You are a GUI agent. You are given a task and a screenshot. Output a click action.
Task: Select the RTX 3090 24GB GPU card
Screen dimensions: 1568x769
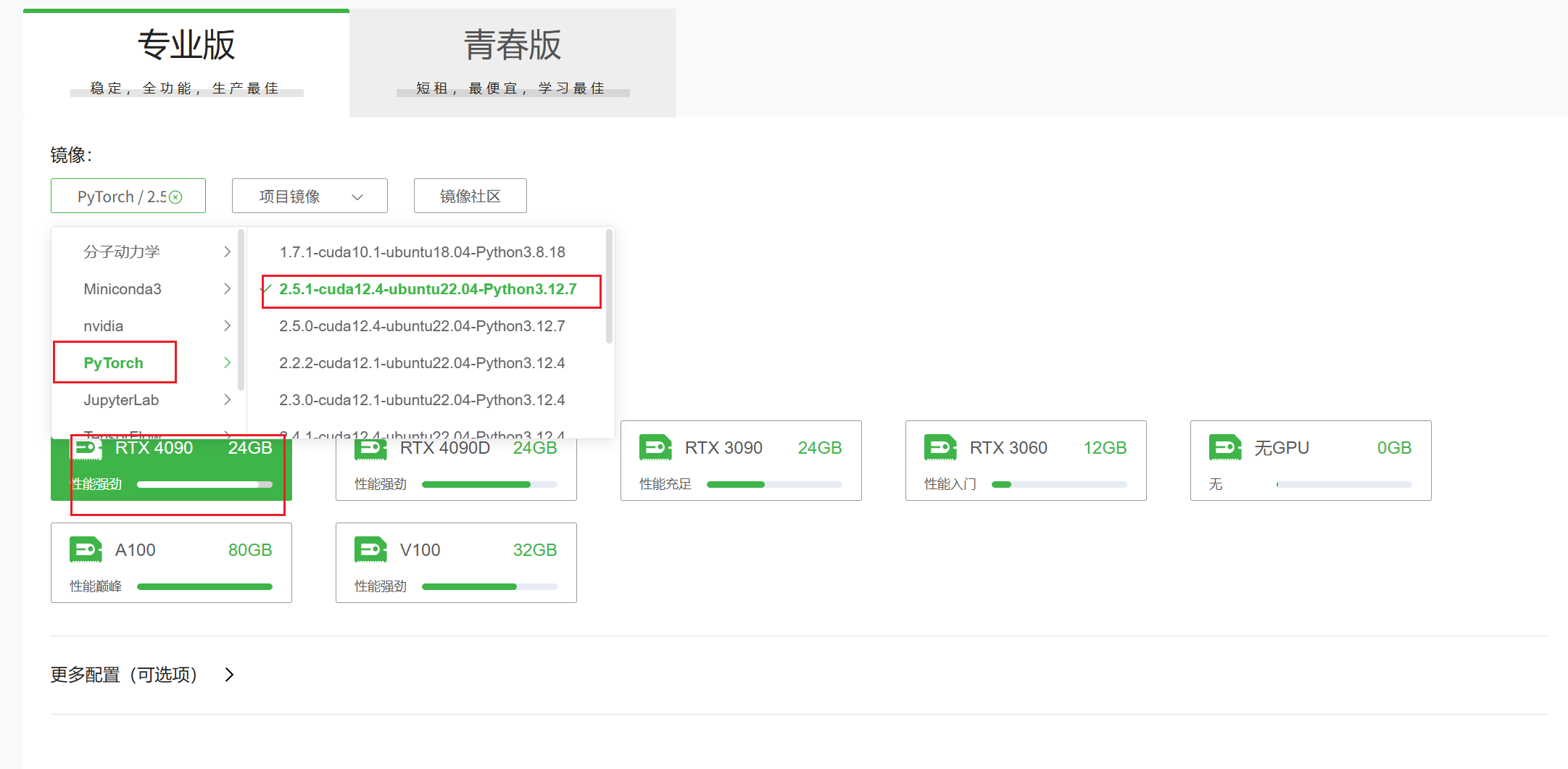coord(741,460)
